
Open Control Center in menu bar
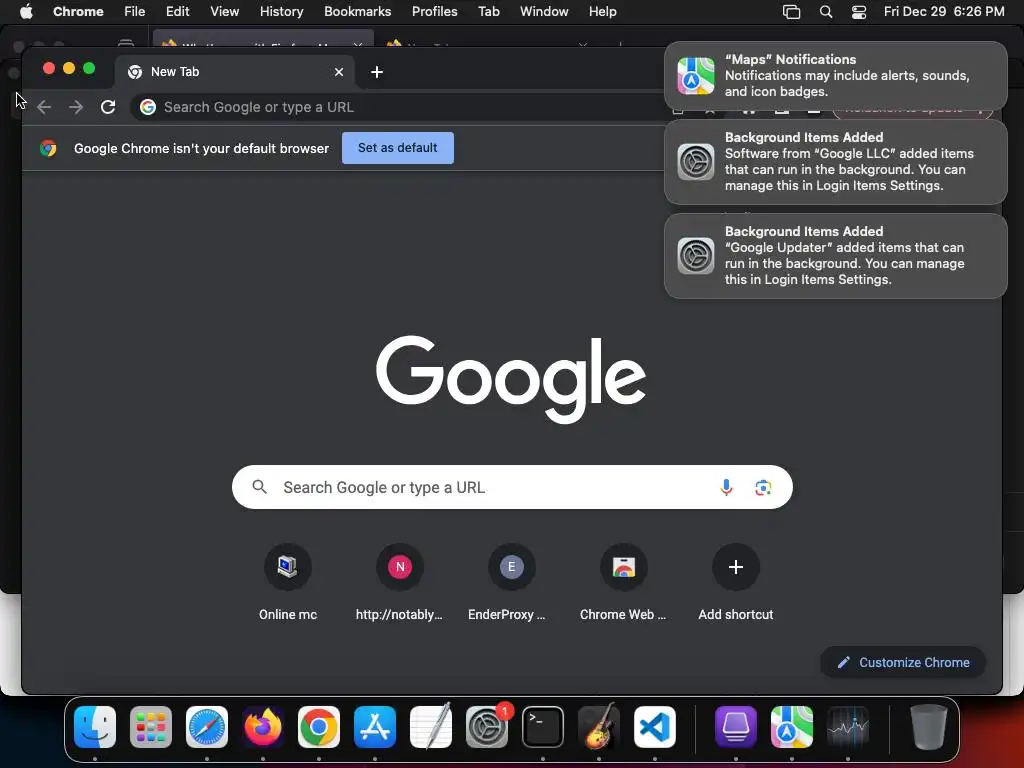point(859,12)
